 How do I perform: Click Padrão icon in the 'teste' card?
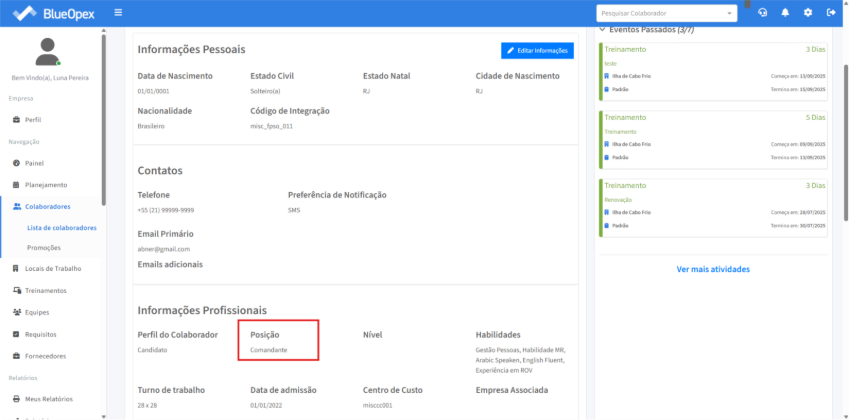click(x=606, y=89)
